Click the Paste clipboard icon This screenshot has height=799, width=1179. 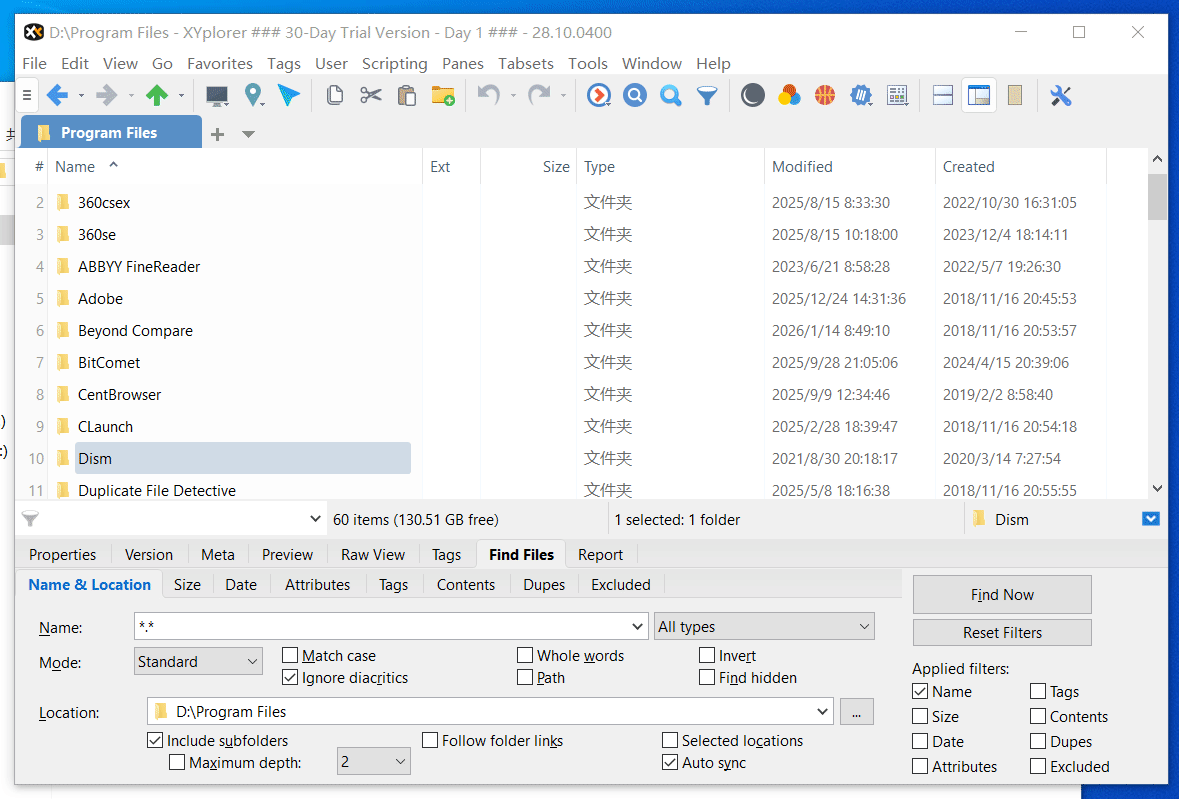click(406, 96)
